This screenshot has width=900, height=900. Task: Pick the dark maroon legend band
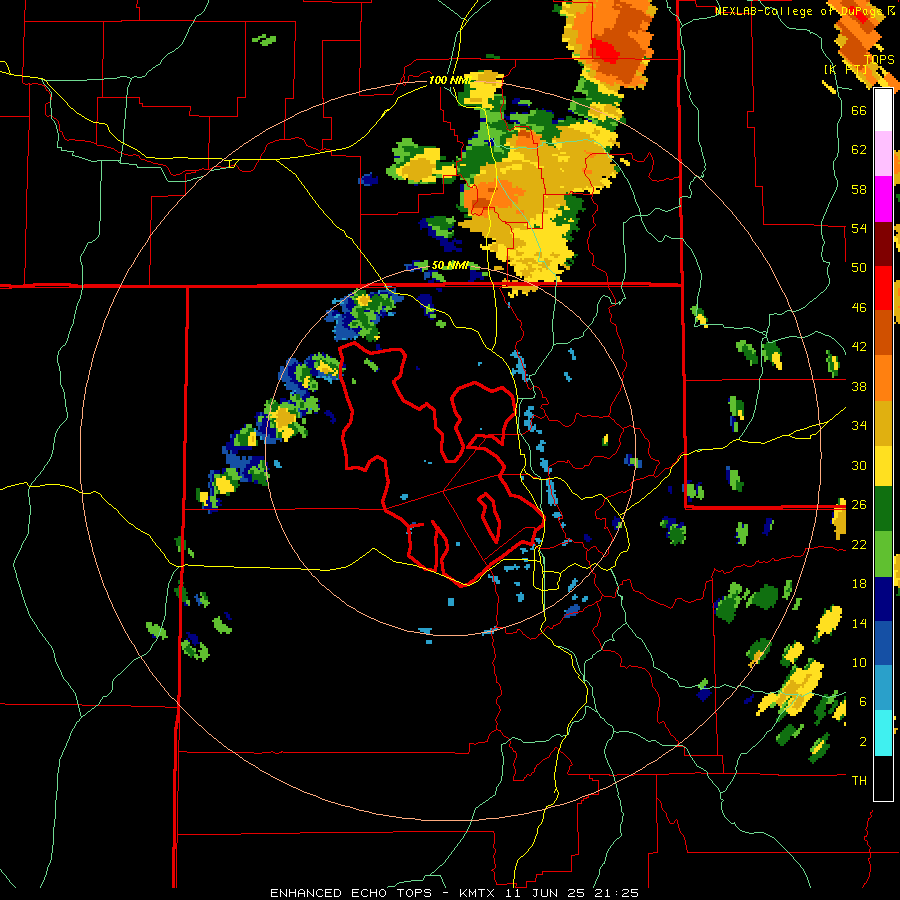coord(883,245)
